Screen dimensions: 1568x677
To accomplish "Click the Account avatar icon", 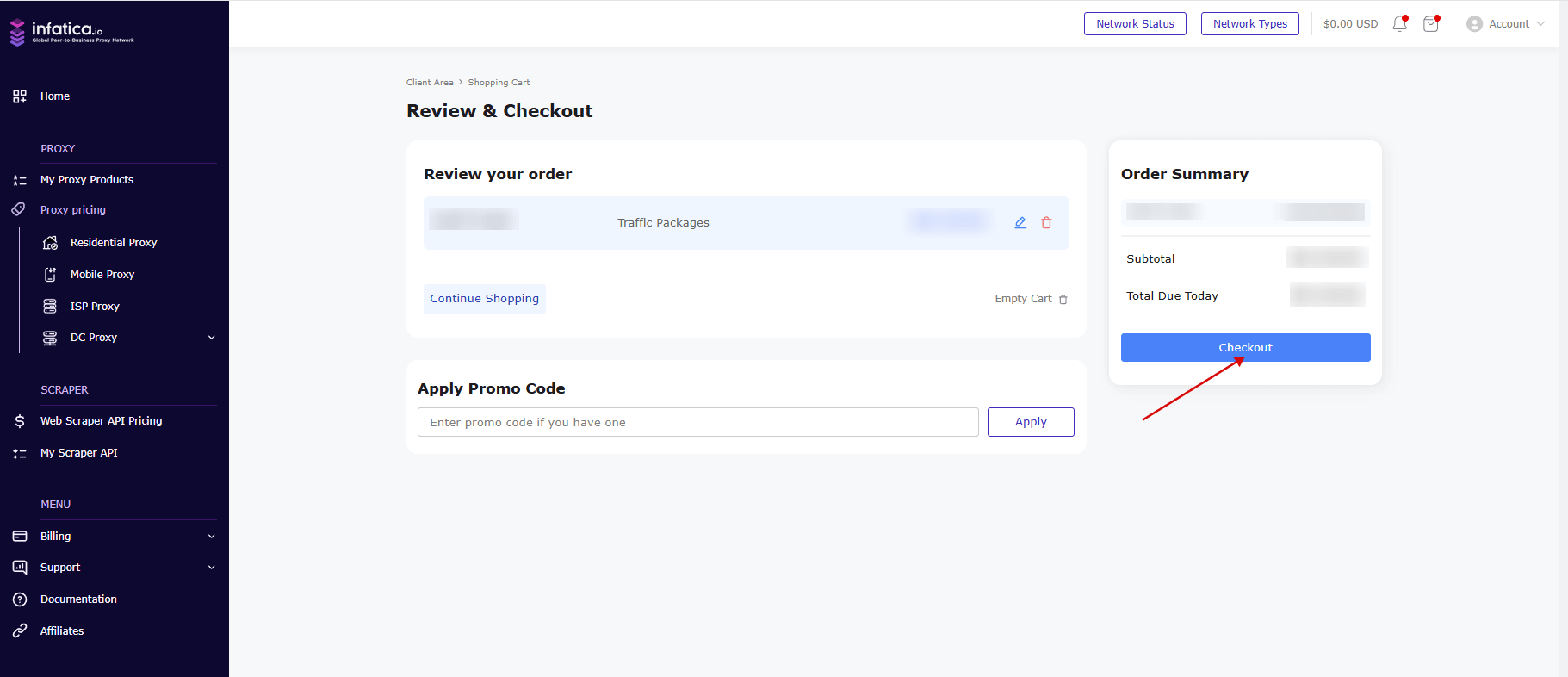I will (1475, 24).
